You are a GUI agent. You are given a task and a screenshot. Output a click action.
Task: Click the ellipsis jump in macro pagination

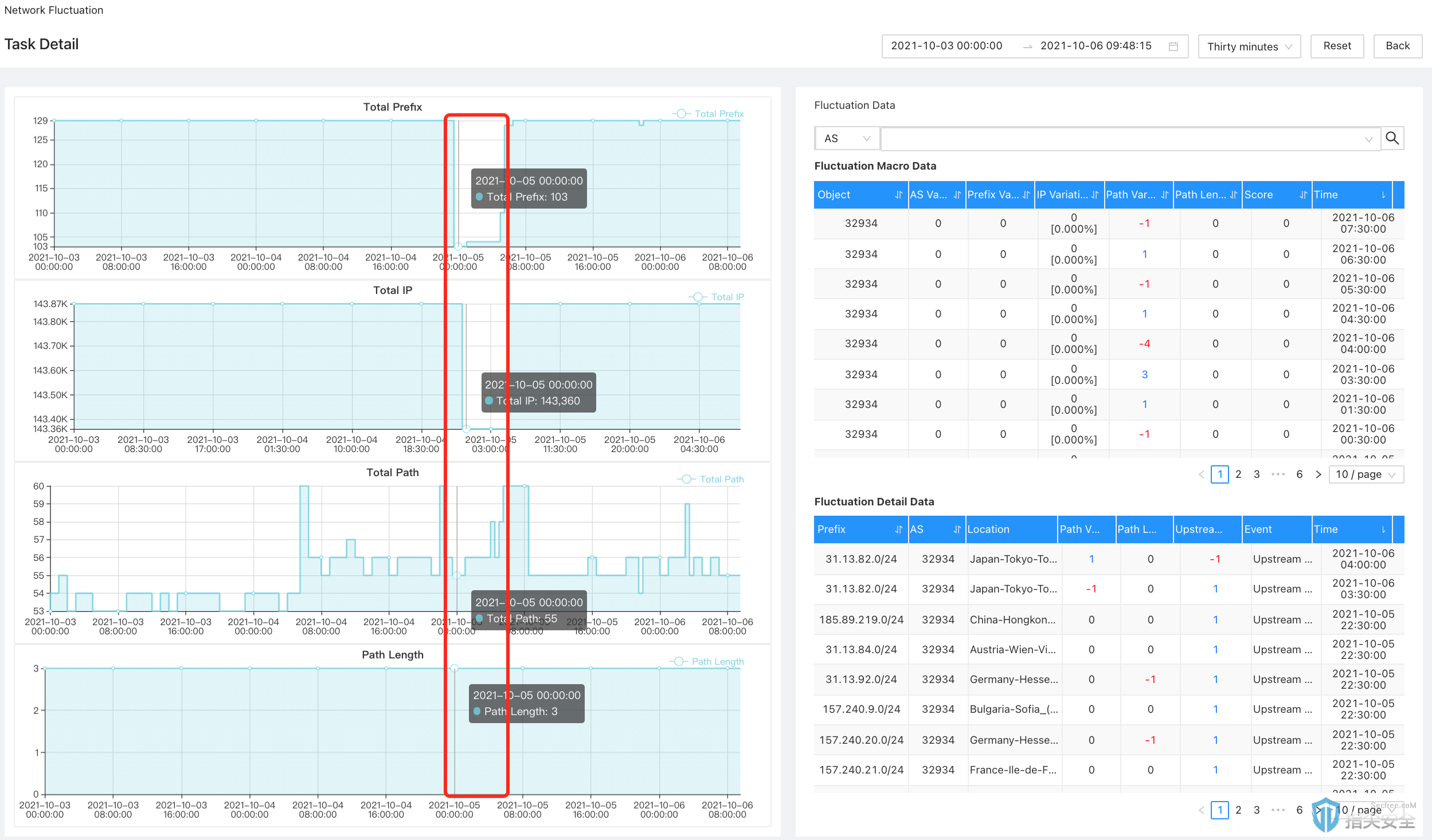(x=1278, y=474)
